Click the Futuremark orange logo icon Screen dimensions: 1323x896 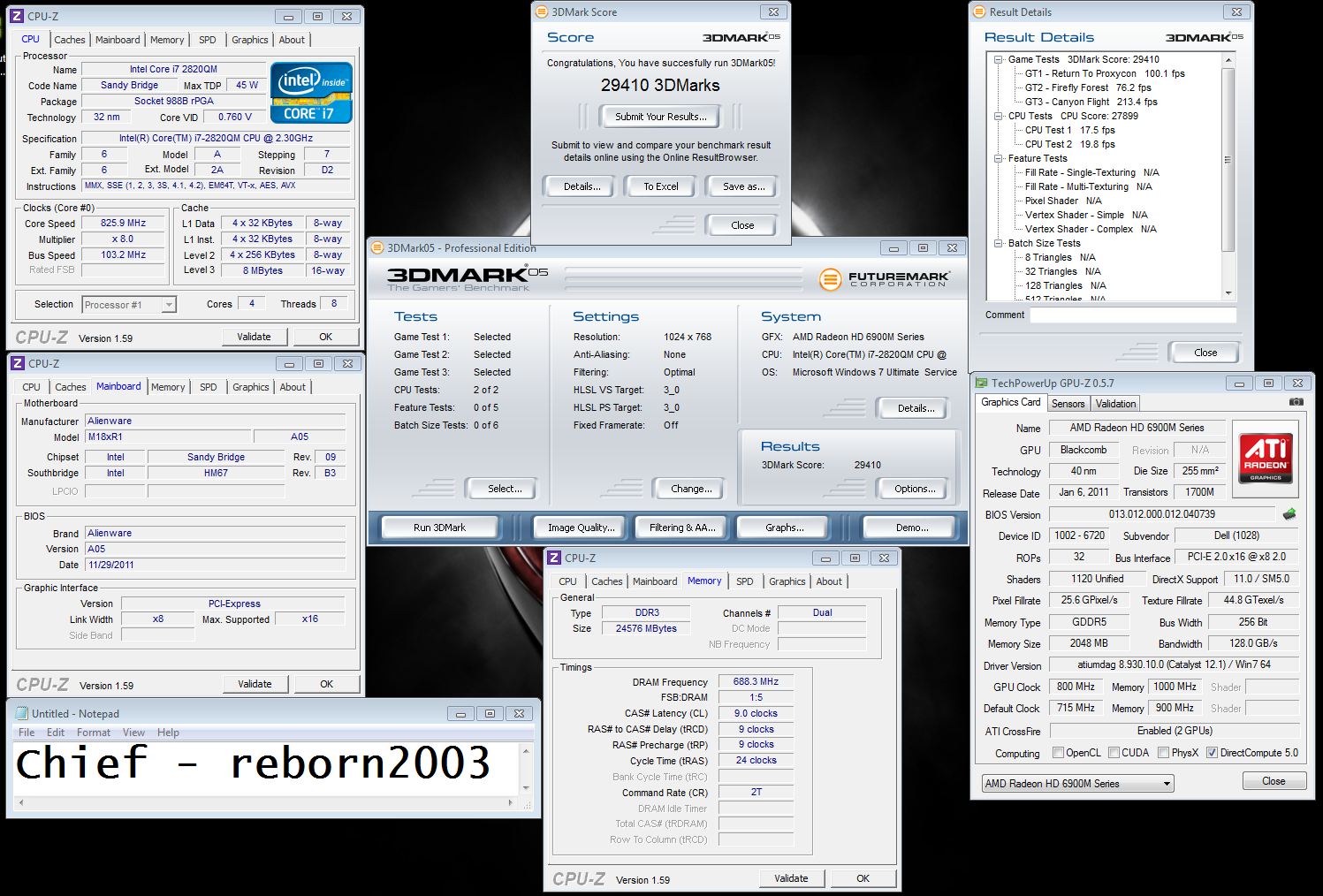(830, 279)
